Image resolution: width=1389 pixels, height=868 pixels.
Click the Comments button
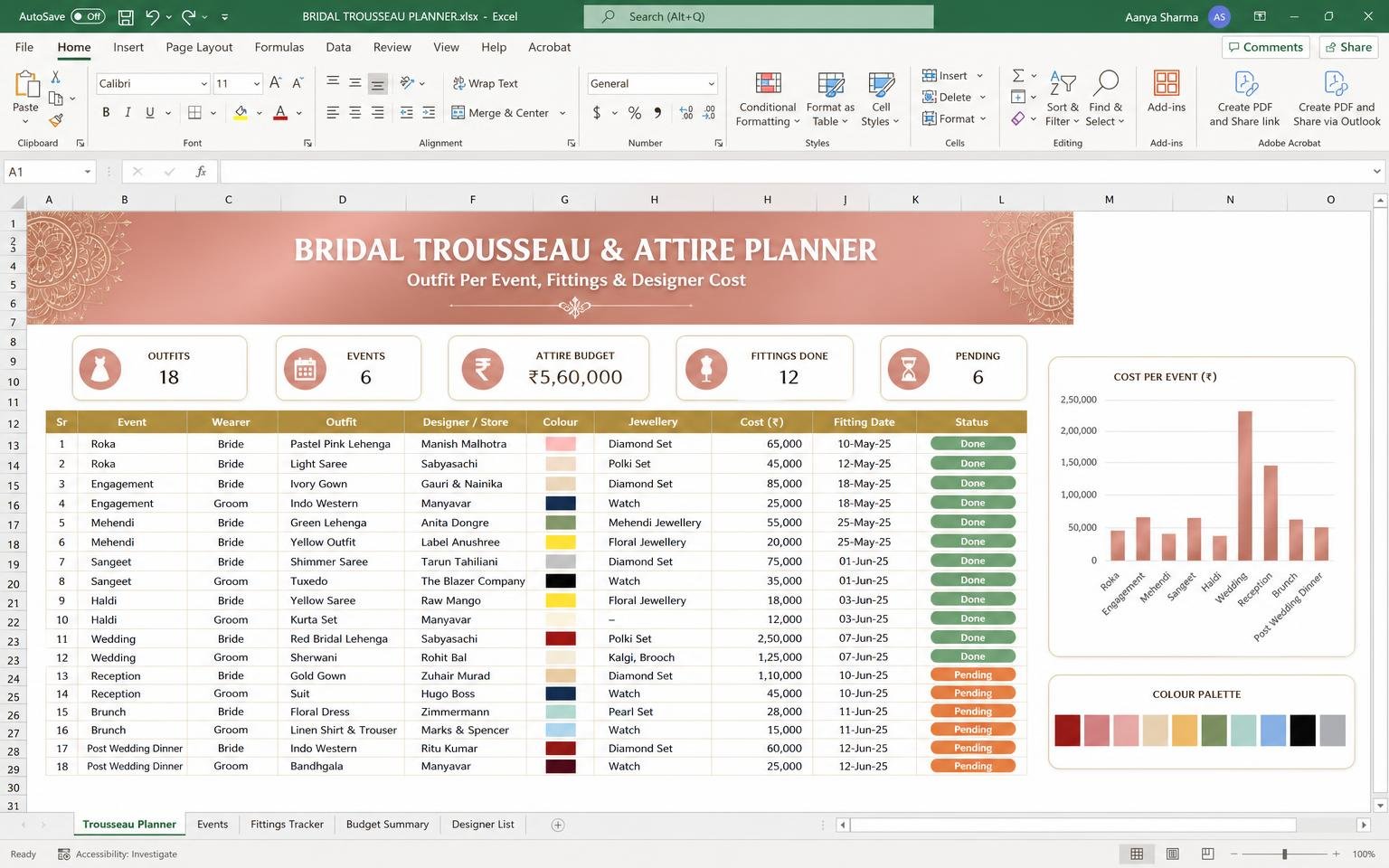[x=1264, y=47]
